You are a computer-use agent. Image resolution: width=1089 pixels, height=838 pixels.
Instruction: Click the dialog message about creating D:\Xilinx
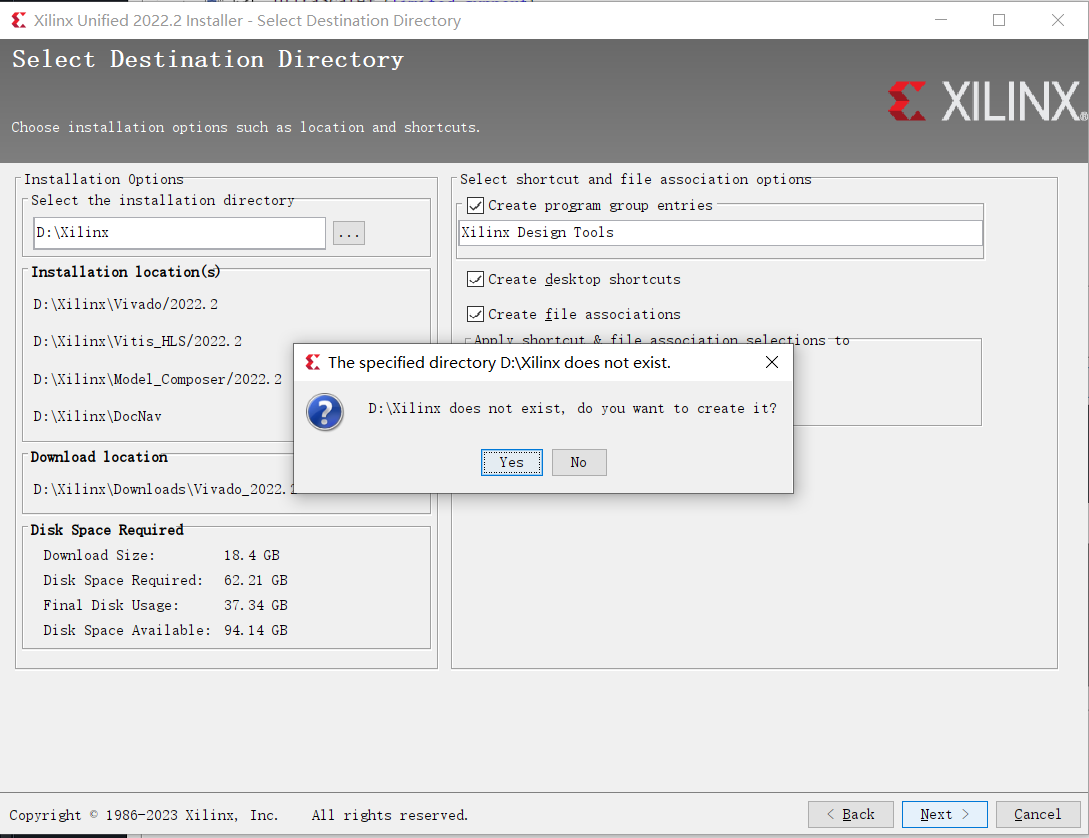(572, 408)
